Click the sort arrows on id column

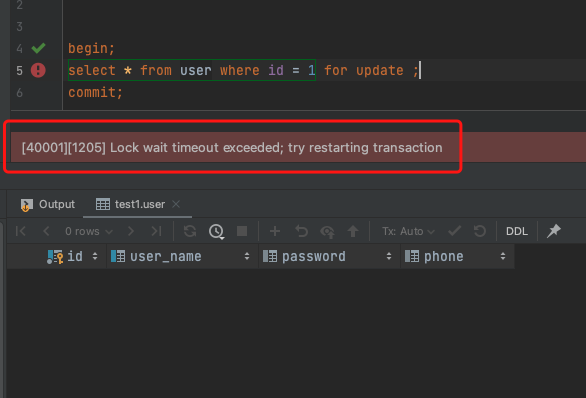[x=95, y=256]
